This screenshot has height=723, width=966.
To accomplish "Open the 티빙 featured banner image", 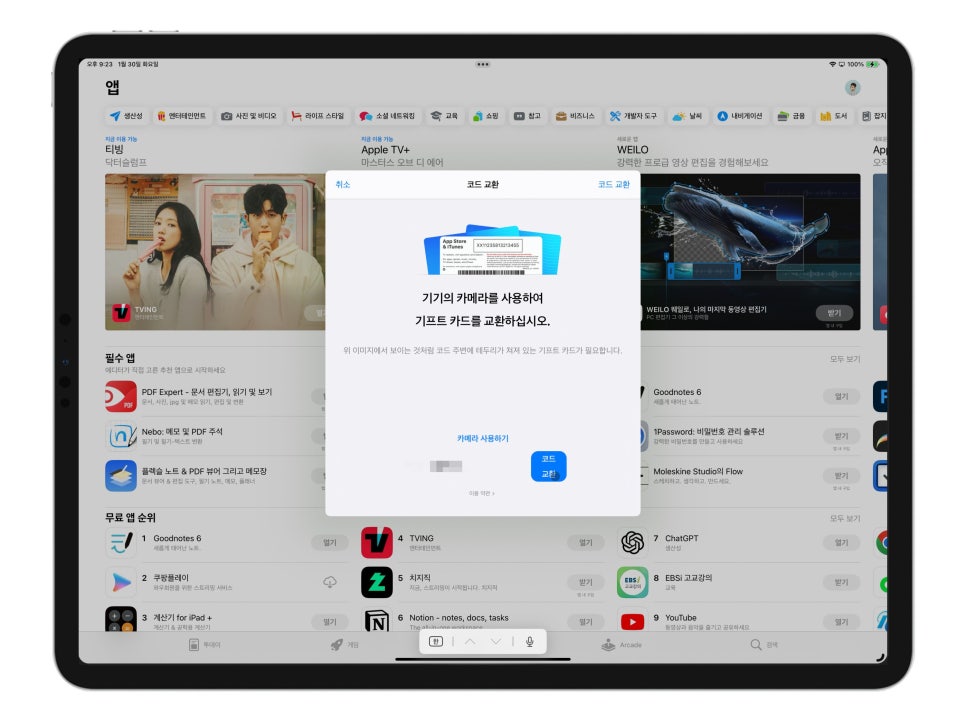I will pyautogui.click(x=215, y=252).
